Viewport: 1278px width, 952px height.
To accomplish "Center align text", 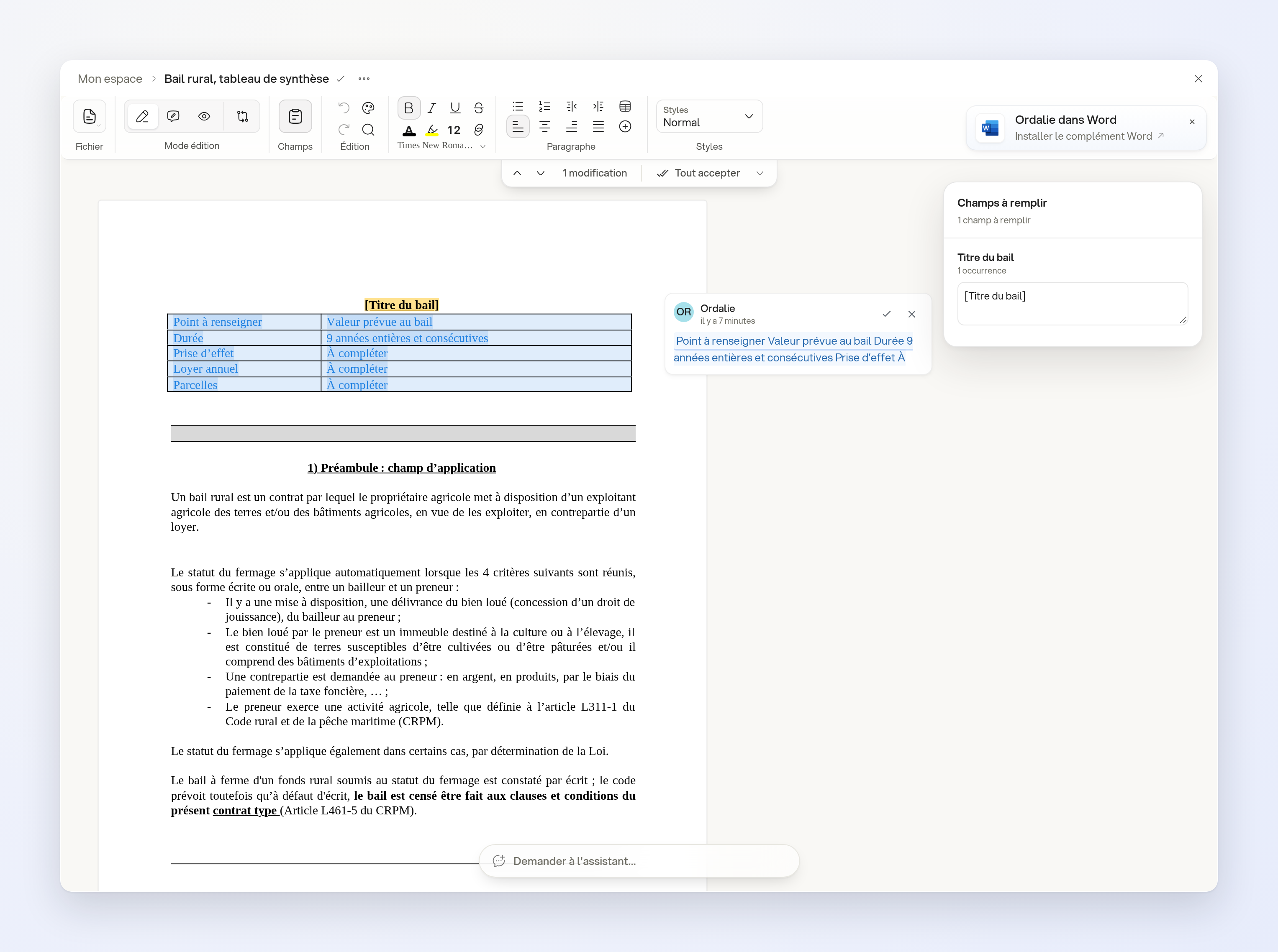I will coord(544,126).
